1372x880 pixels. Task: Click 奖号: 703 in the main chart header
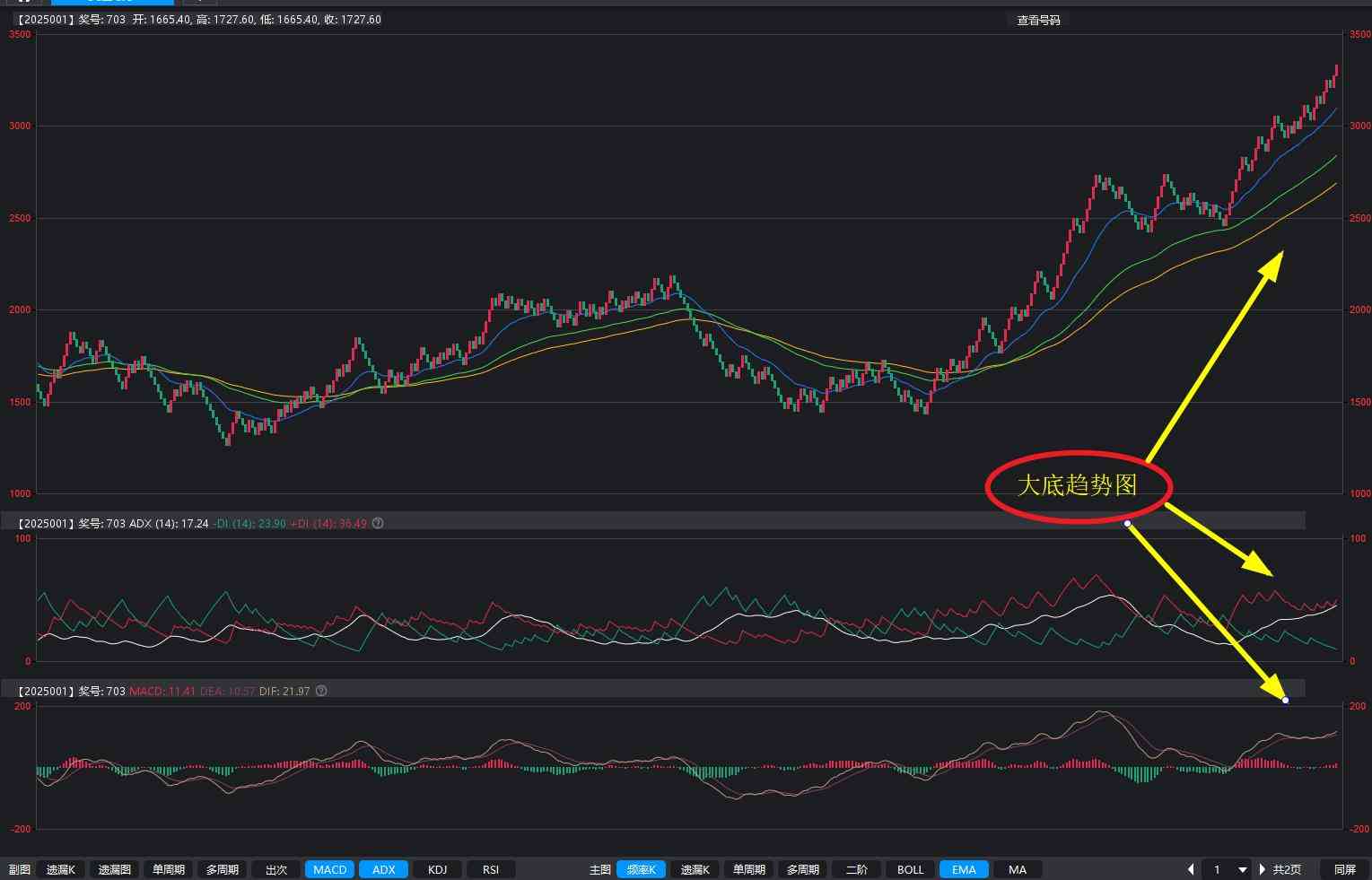(x=101, y=19)
